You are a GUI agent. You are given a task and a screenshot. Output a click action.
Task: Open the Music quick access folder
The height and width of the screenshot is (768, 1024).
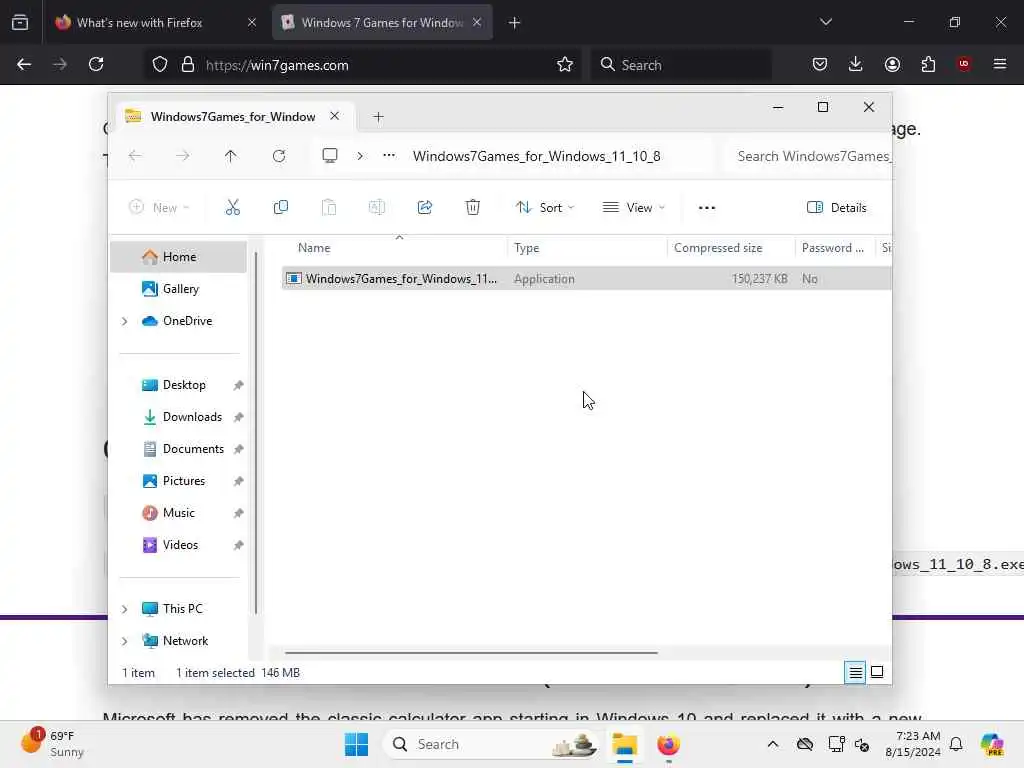178,513
